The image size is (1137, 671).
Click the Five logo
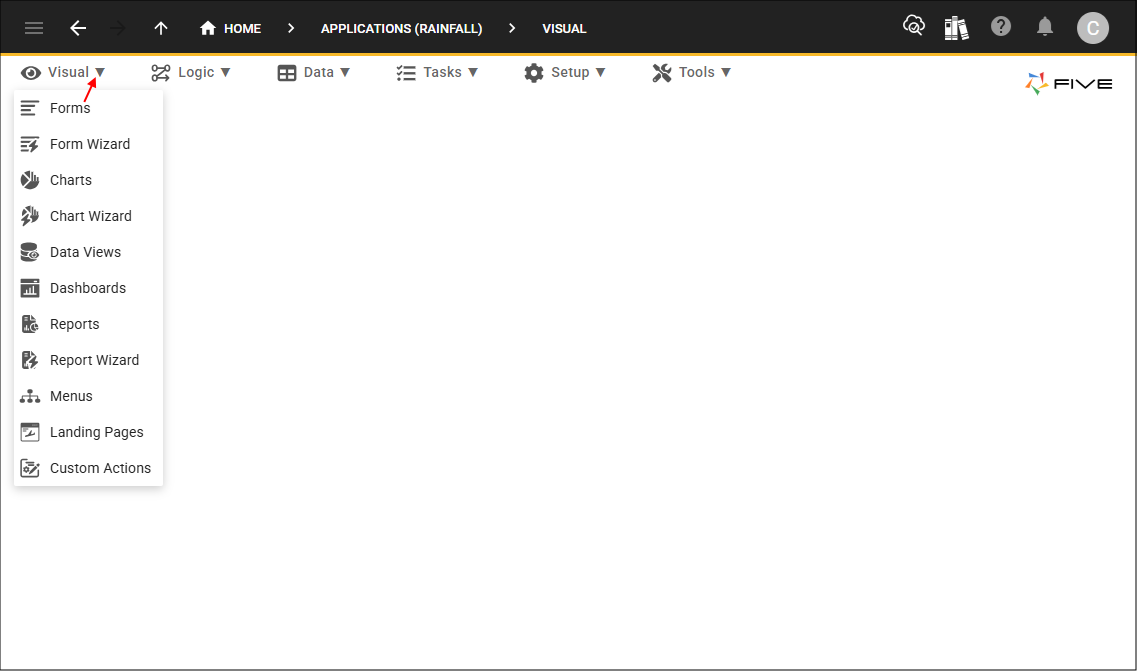coord(1068,83)
